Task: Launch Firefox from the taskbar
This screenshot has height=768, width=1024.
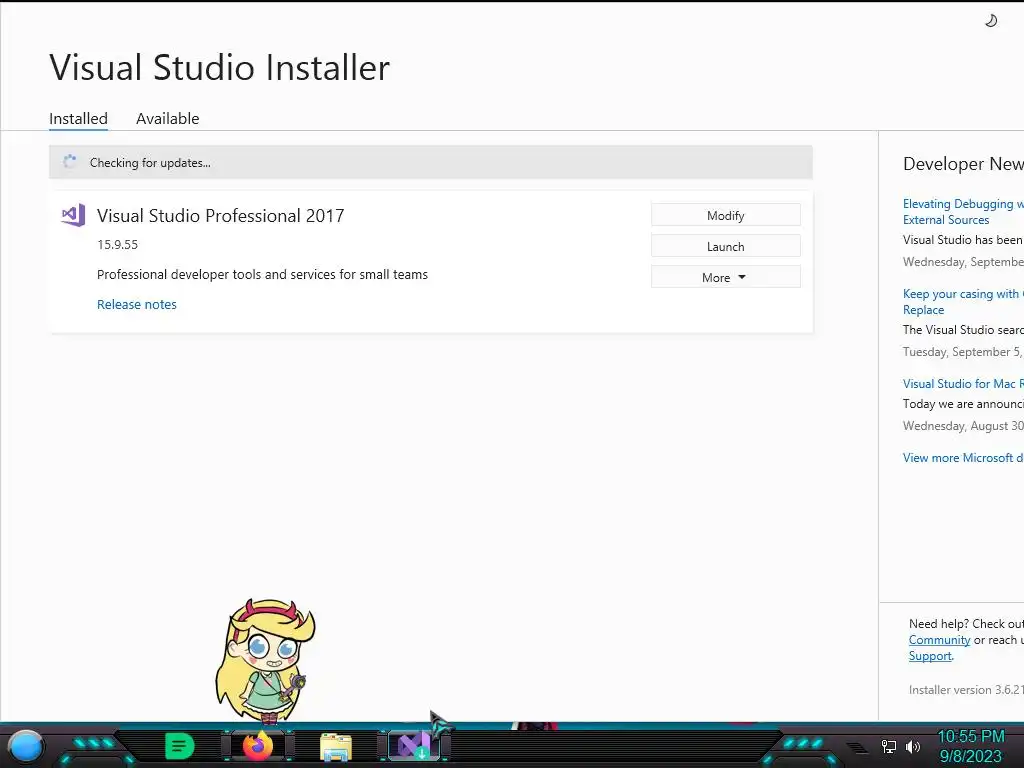Action: coord(257,746)
